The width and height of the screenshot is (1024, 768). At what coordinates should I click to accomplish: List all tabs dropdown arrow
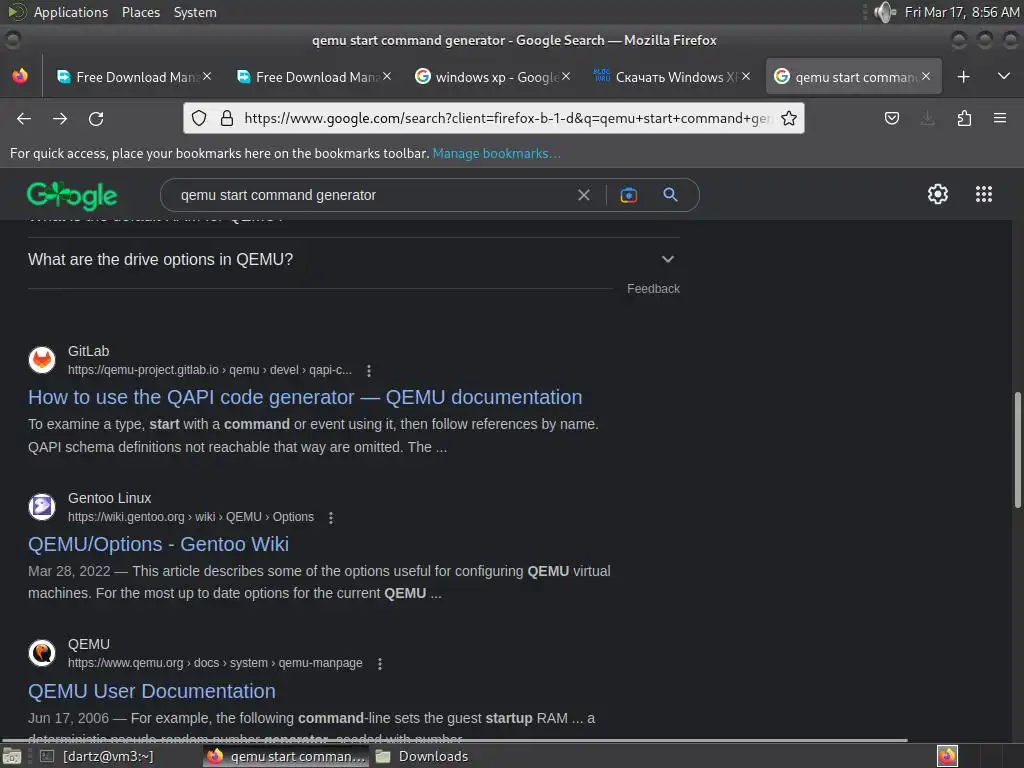[1004, 76]
